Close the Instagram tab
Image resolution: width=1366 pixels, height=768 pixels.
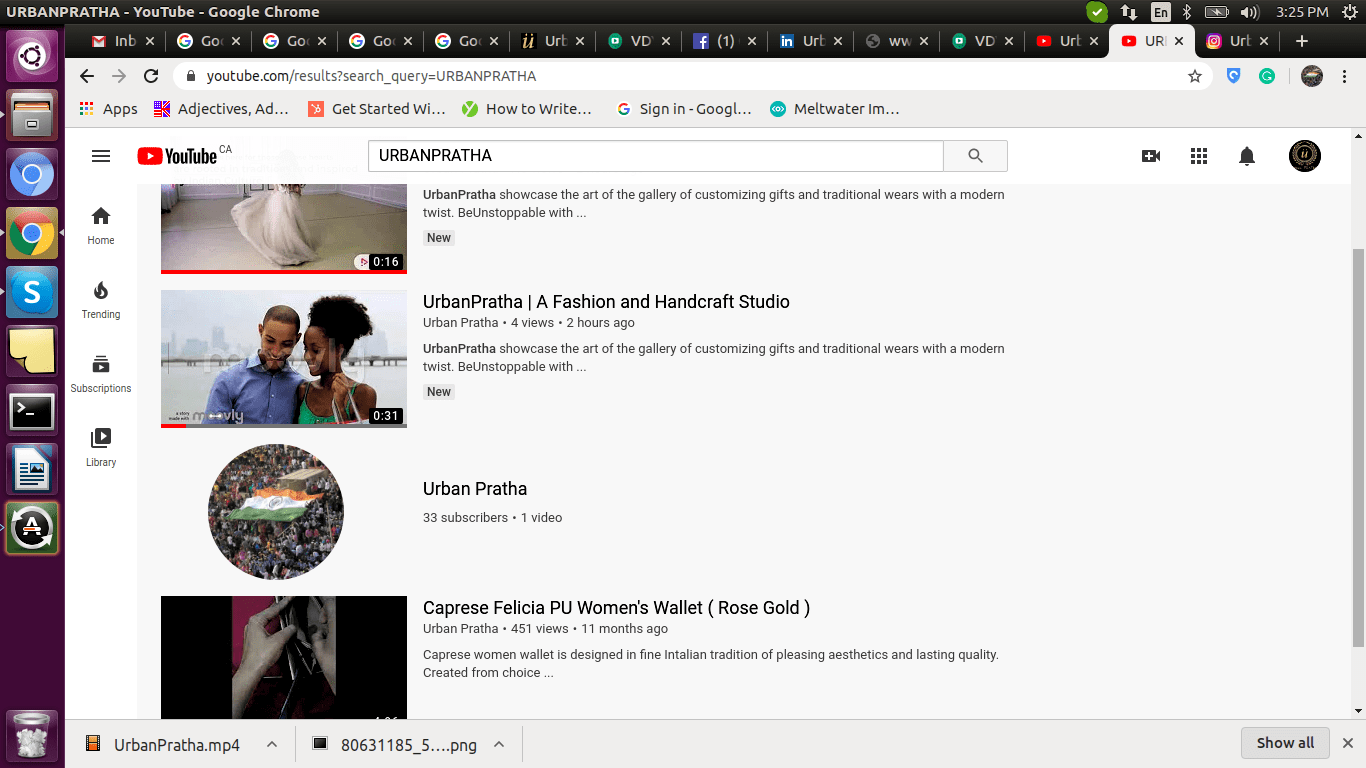pyautogui.click(x=1265, y=41)
